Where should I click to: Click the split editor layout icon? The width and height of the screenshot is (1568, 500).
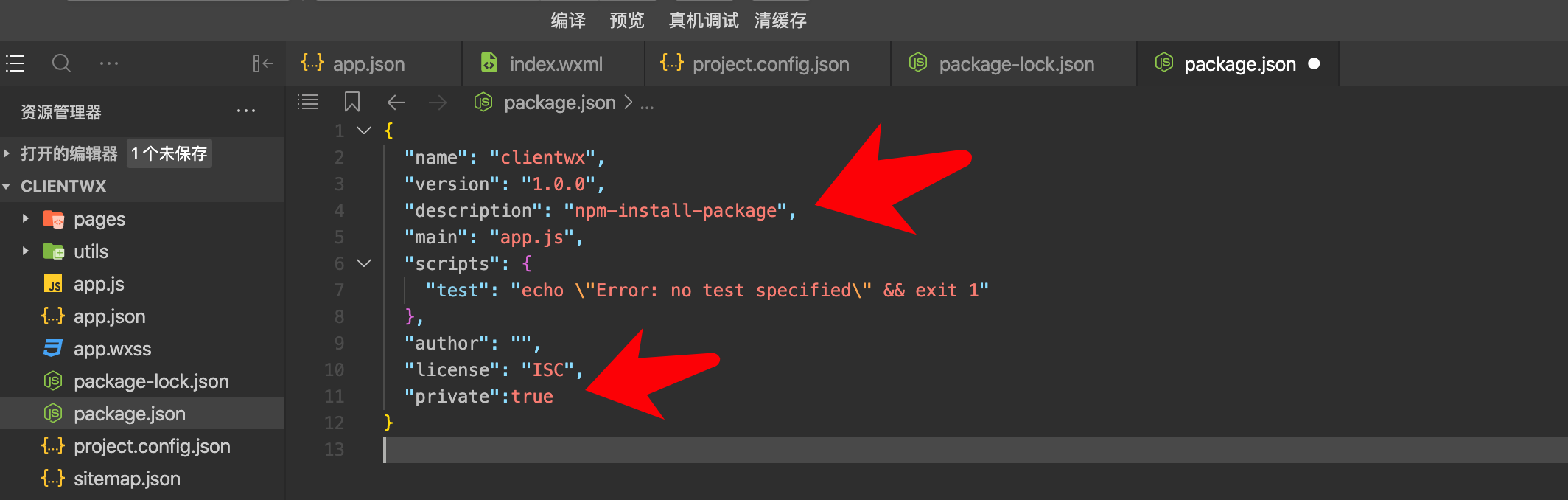(262, 63)
